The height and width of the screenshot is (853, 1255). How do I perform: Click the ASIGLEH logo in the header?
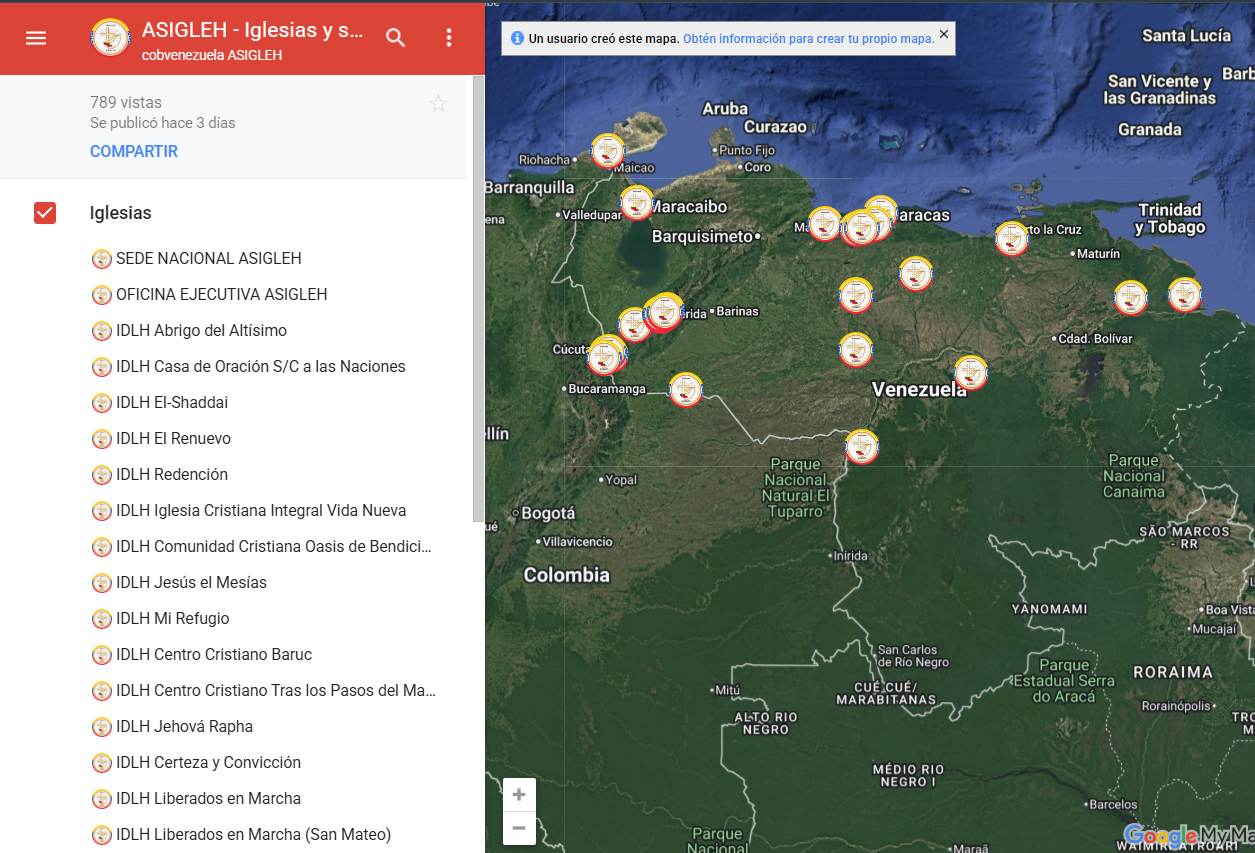[110, 38]
